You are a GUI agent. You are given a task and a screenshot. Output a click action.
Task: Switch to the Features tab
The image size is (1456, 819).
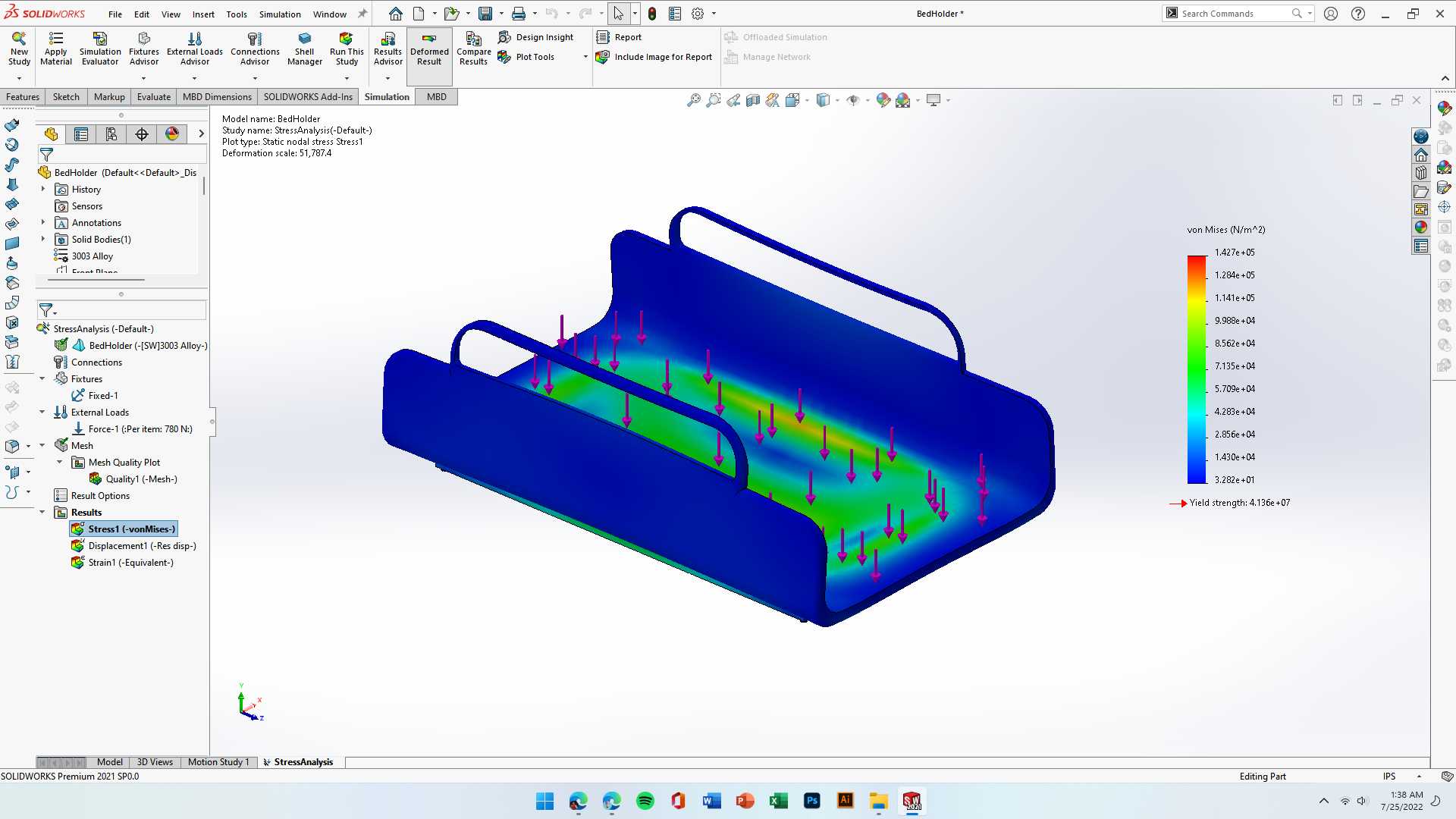(23, 97)
